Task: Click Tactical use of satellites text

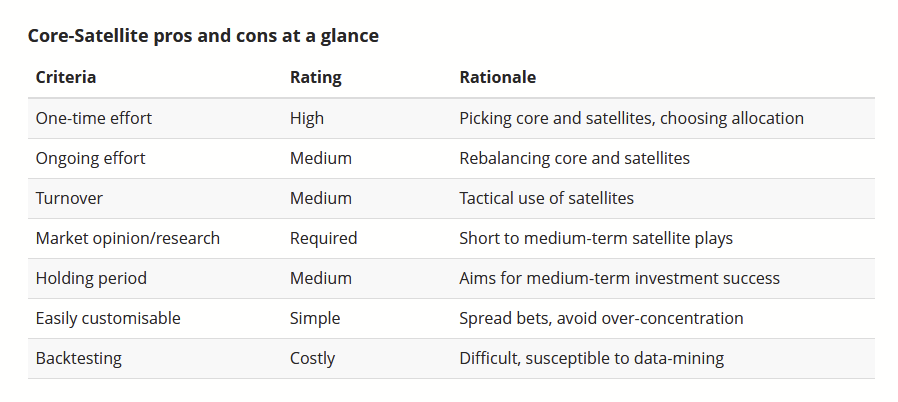Action: 546,198
